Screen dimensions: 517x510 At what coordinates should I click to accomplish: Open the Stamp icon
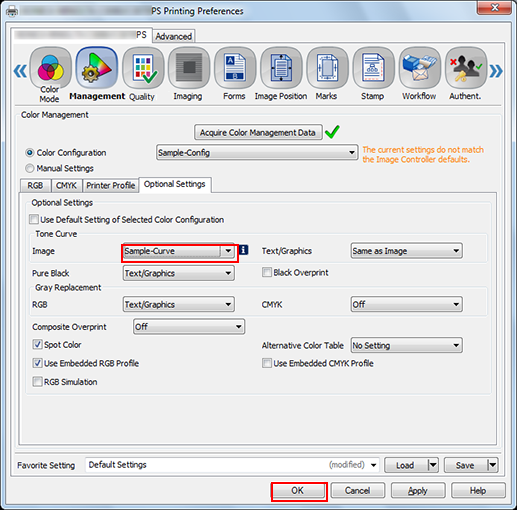pos(373,69)
